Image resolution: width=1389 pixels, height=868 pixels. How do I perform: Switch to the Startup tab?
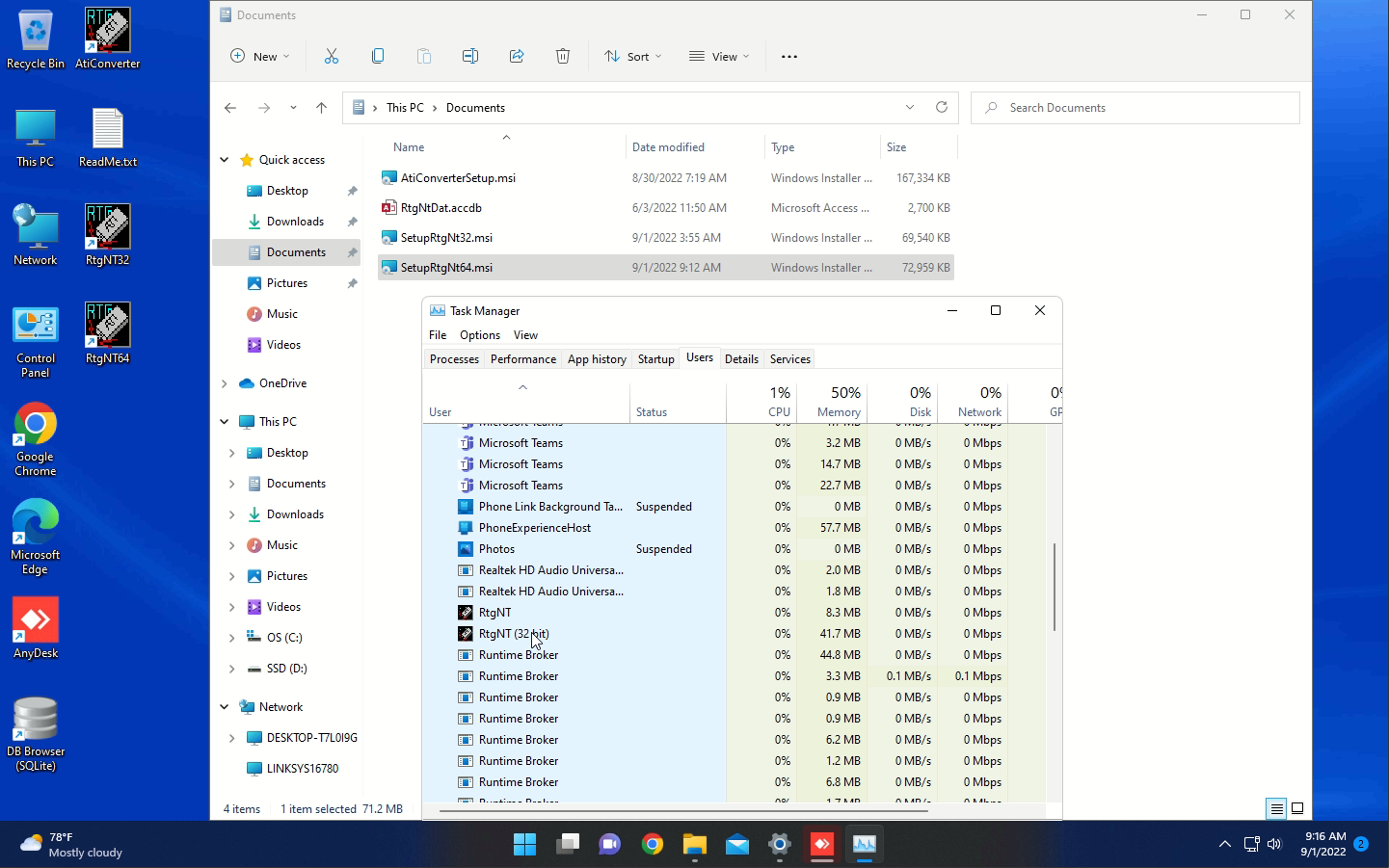coord(655,359)
